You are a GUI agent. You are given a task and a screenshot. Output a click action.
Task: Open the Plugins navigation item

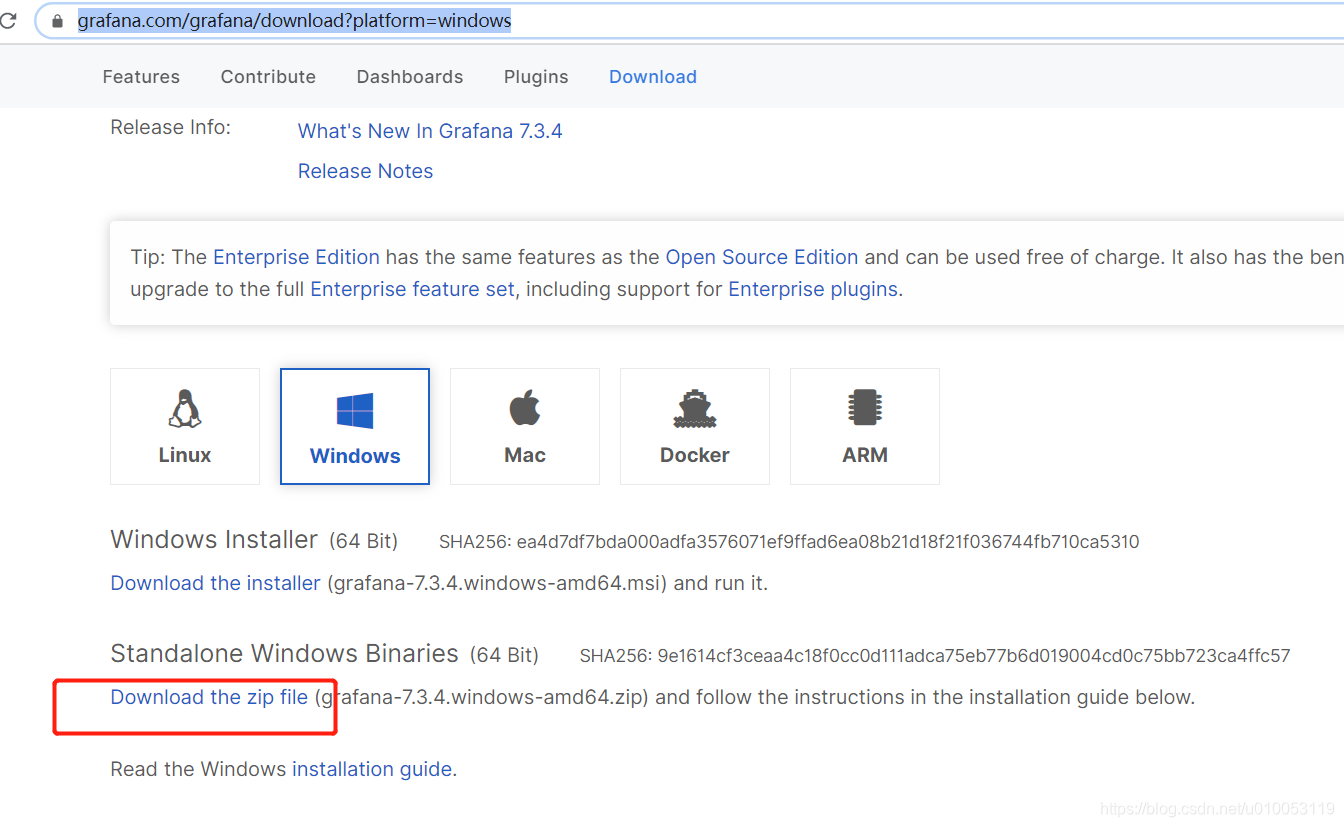click(x=536, y=77)
